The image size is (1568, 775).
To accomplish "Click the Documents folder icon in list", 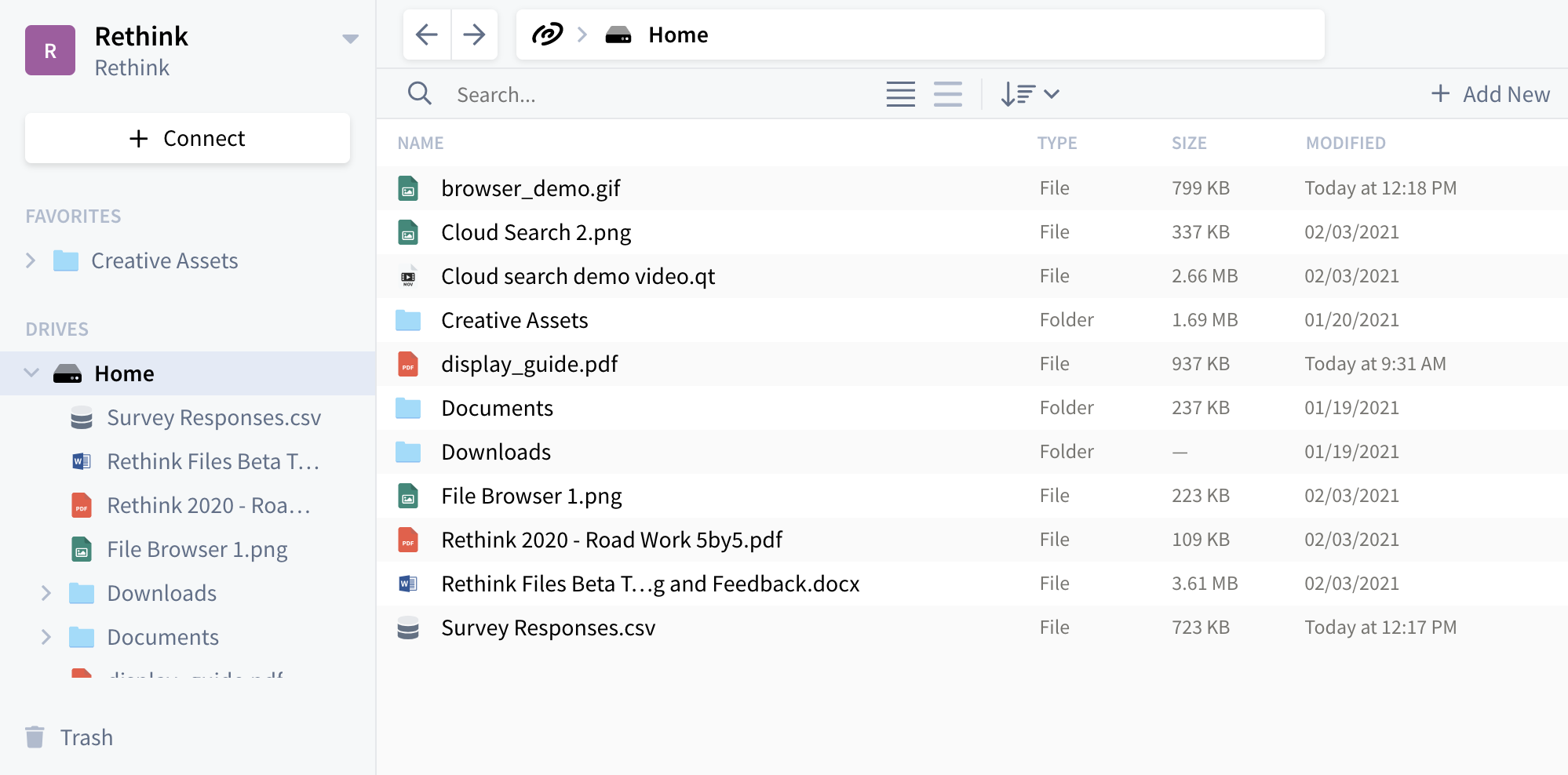I will coord(408,408).
